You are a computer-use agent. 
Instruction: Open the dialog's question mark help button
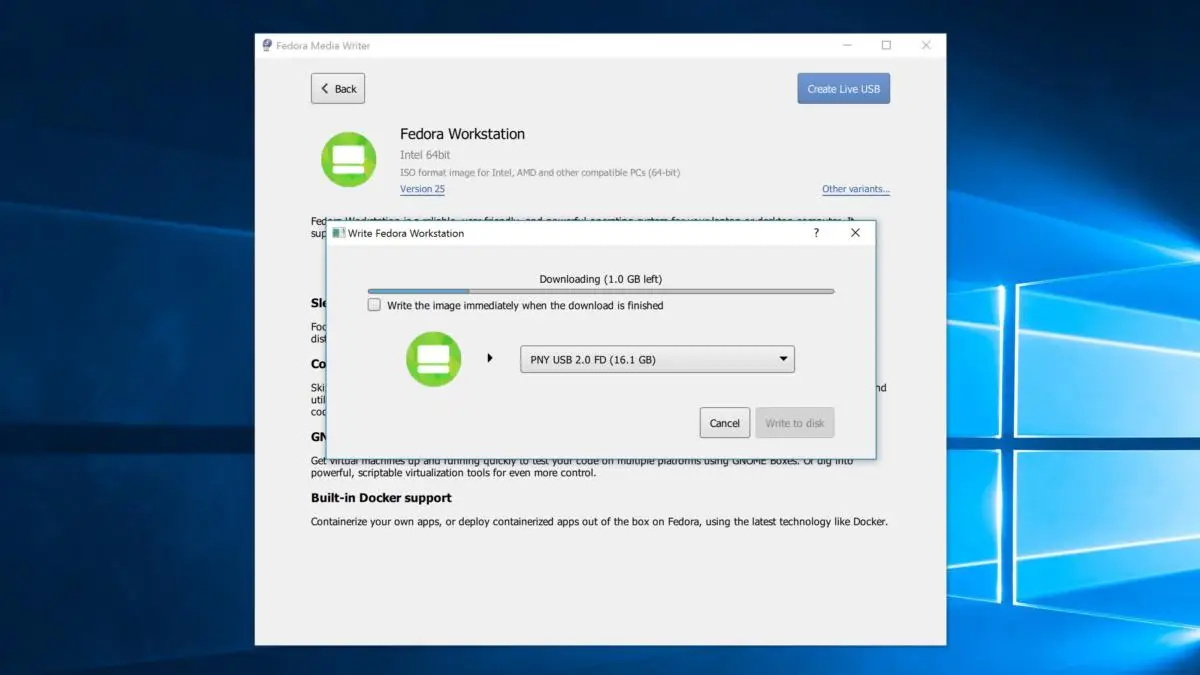tap(816, 233)
